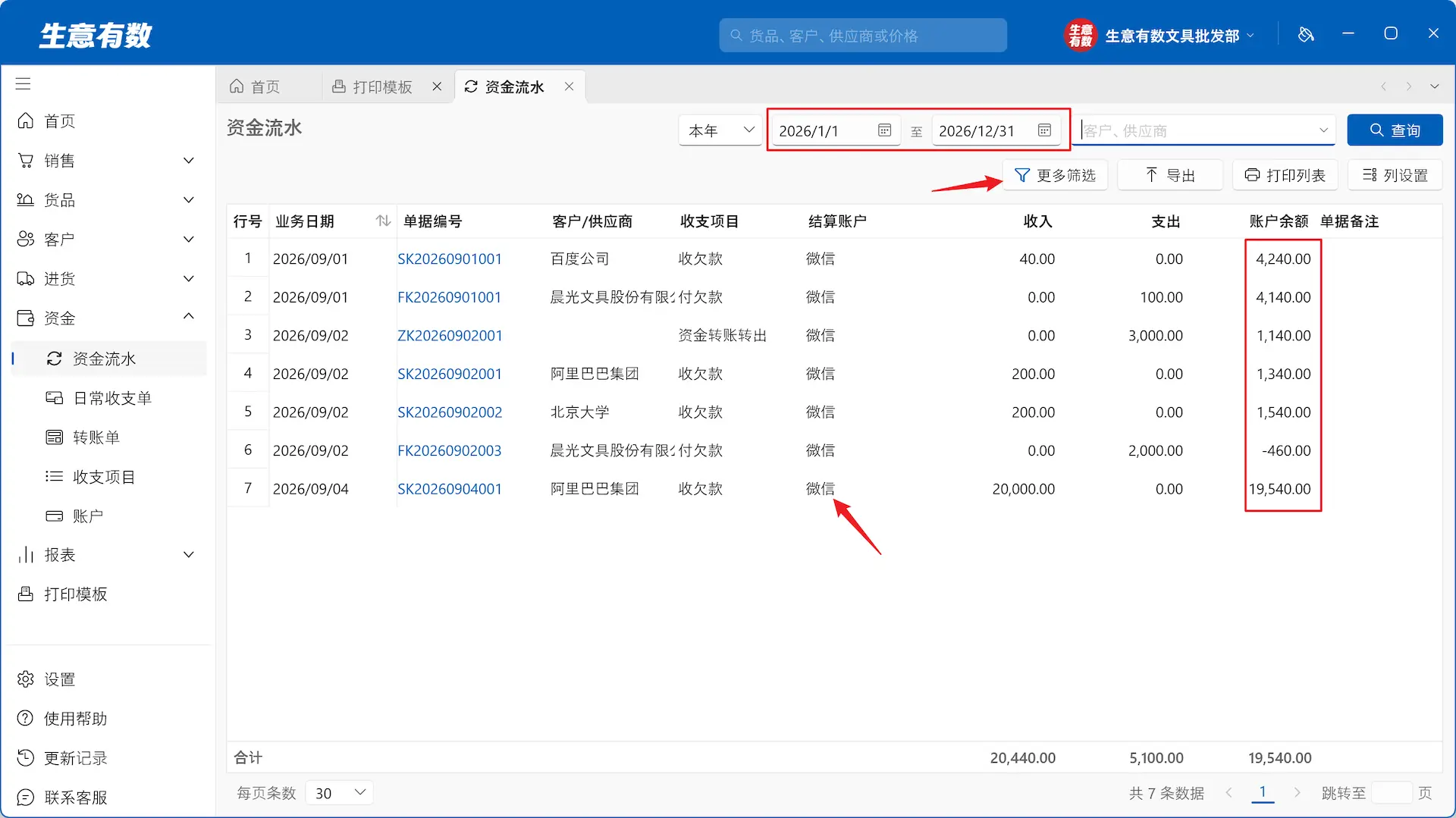
Task: Open document link FK20260902003
Action: 450,450
